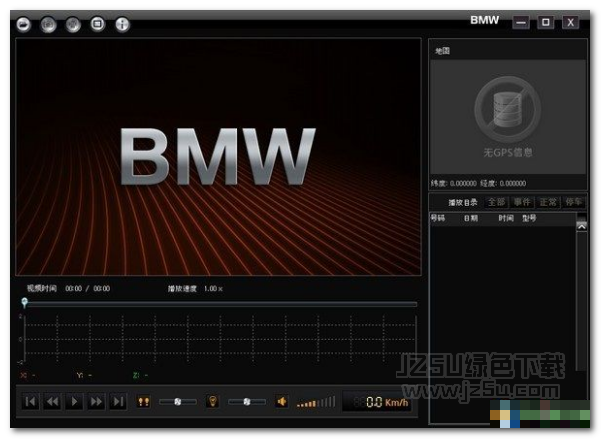Open a video file with the folder icon
The height and width of the screenshot is (439, 601).
[23, 25]
